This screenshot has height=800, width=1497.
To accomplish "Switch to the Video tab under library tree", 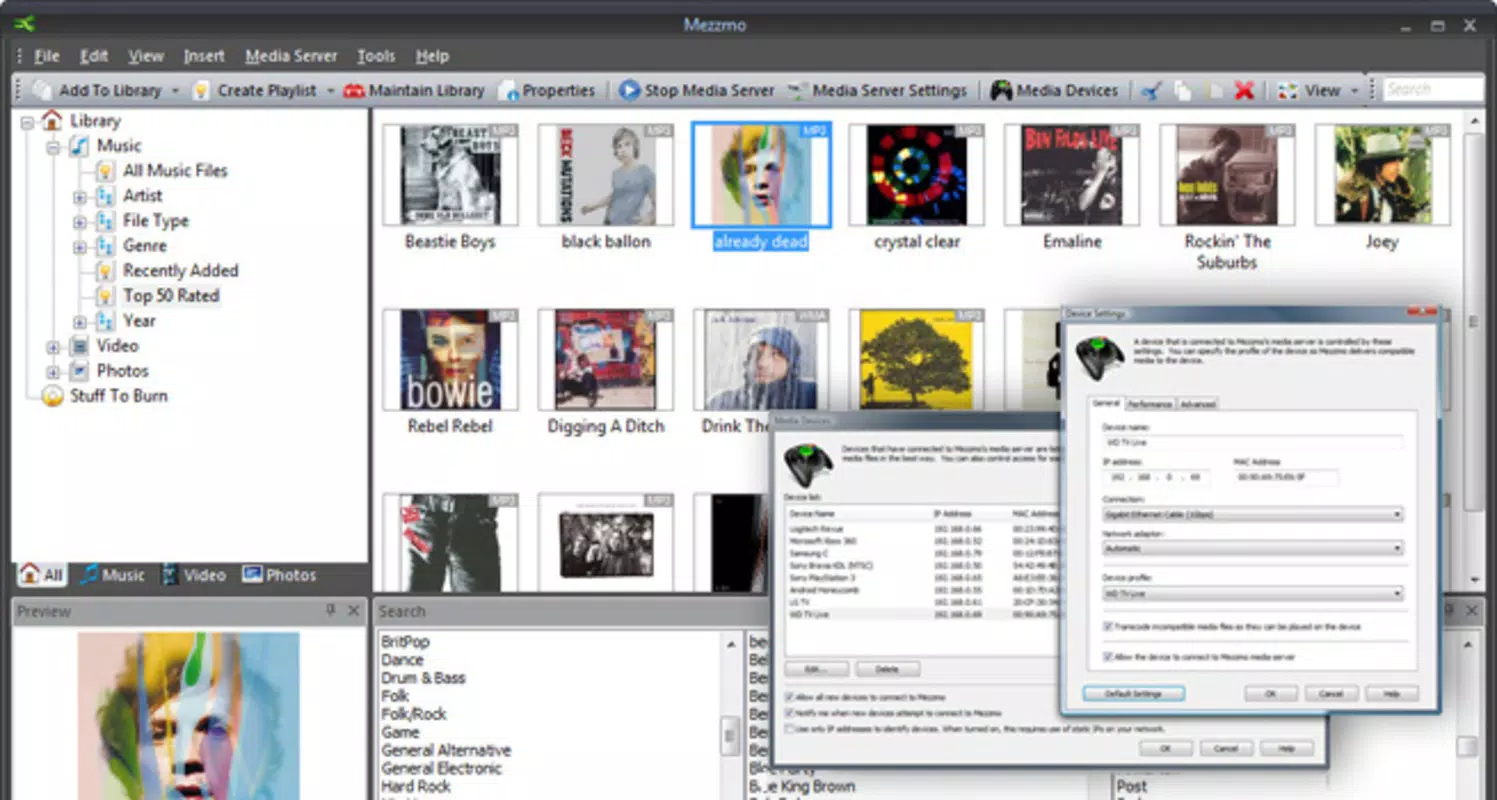I will point(194,575).
